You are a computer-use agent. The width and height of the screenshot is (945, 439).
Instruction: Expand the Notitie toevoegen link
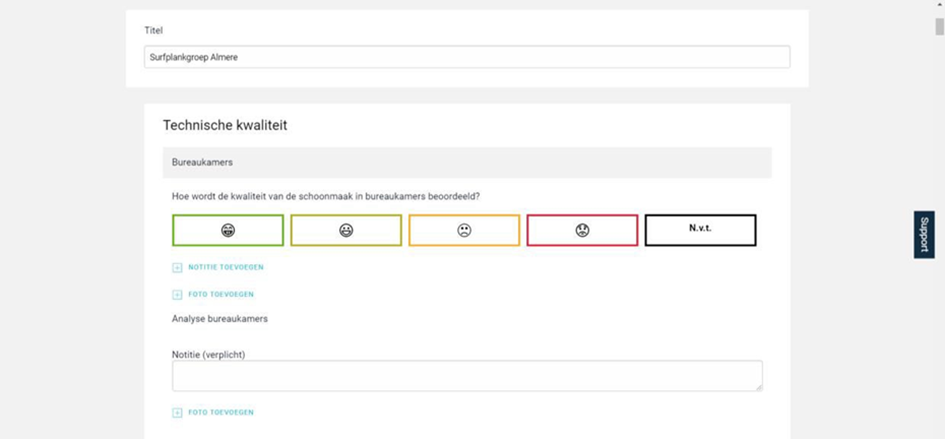(225, 267)
